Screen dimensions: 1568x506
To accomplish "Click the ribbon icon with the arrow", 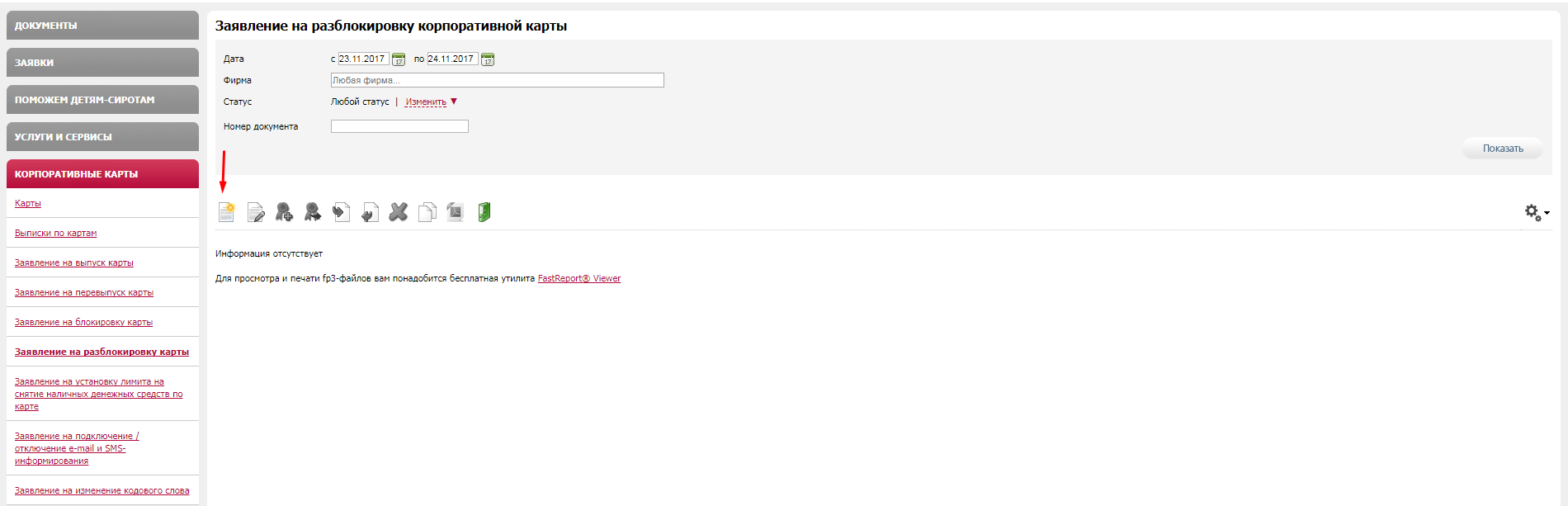I will click(x=312, y=212).
